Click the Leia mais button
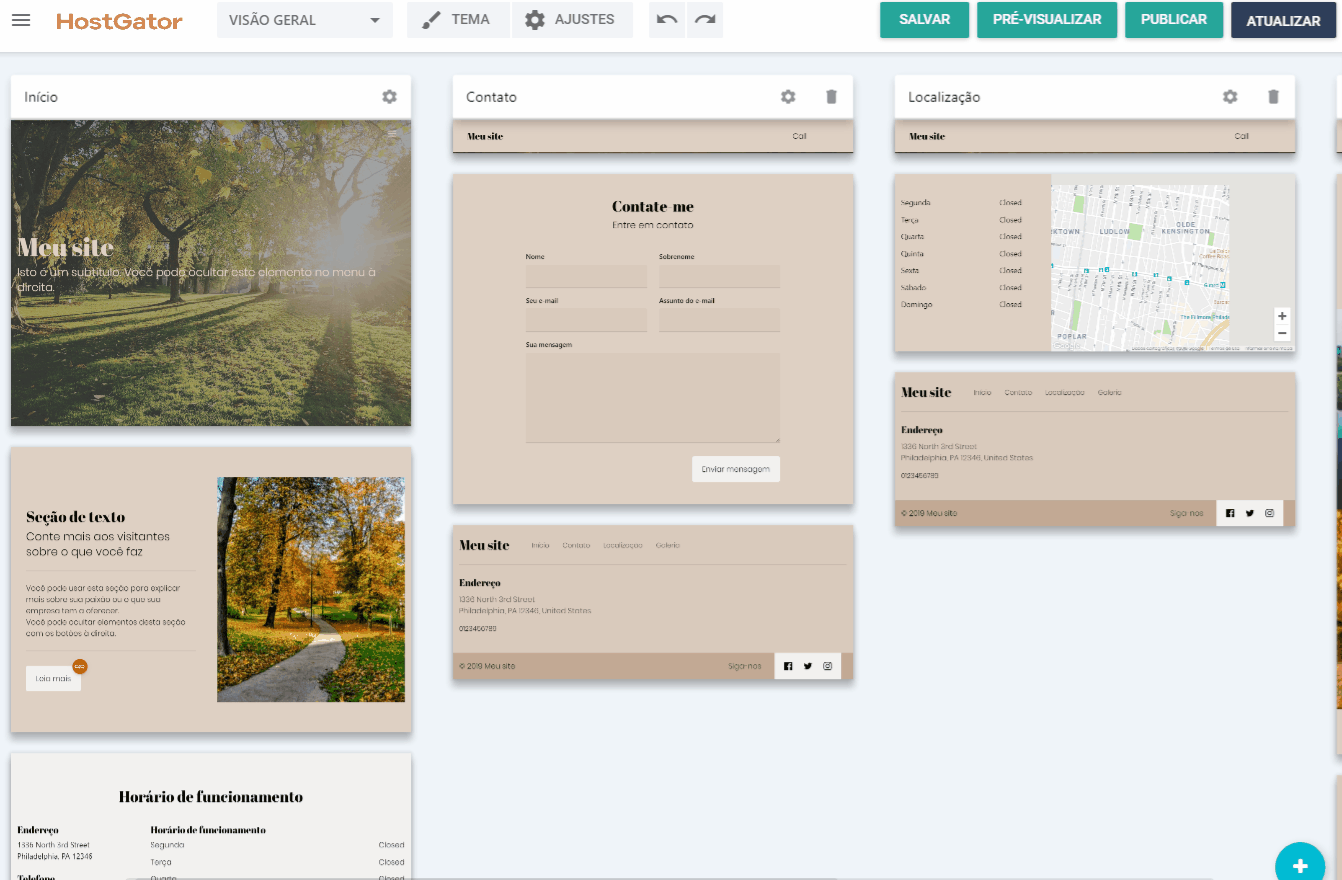Image resolution: width=1342 pixels, height=880 pixels. [x=53, y=678]
